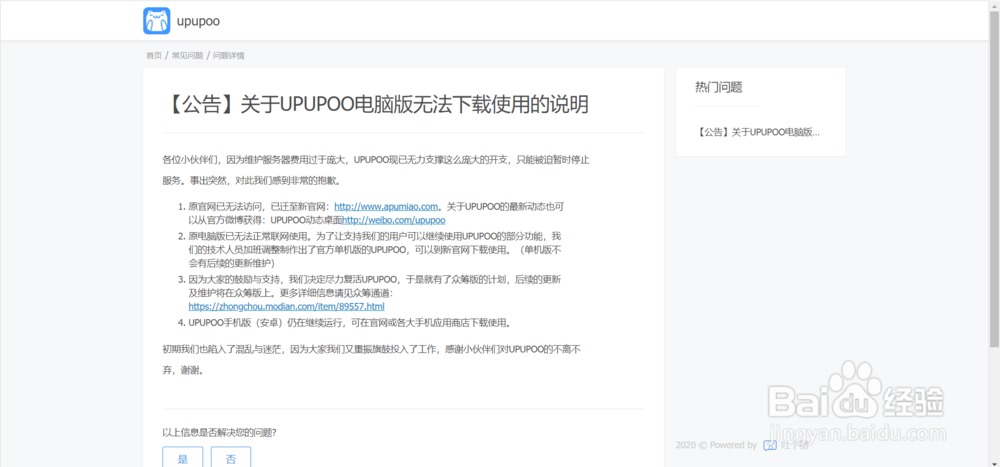Click the 否 feedback button
The width and height of the screenshot is (1000, 467).
(x=231, y=457)
